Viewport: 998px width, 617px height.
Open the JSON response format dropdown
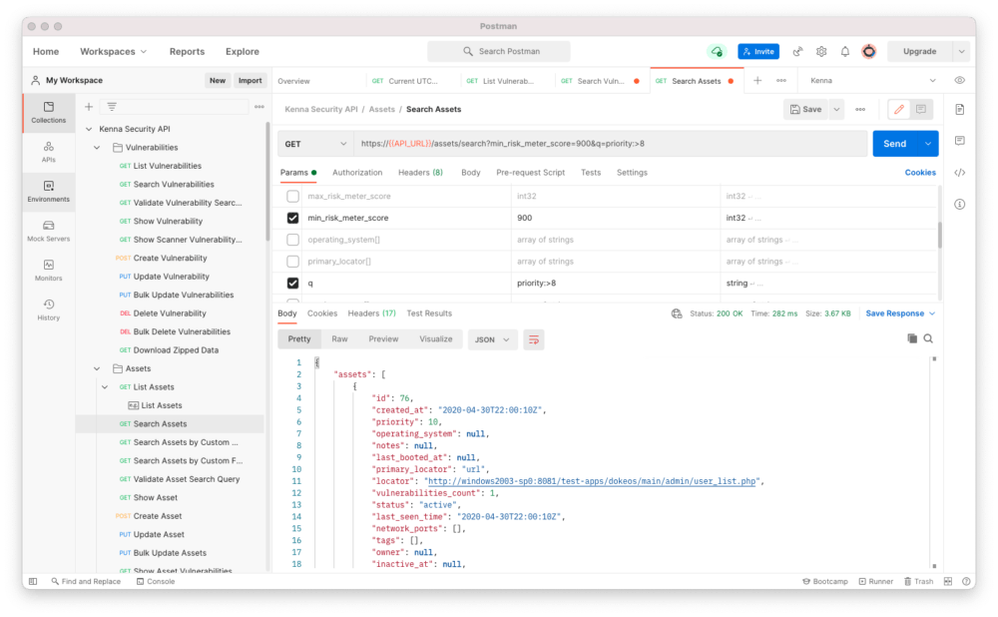pyautogui.click(x=493, y=340)
